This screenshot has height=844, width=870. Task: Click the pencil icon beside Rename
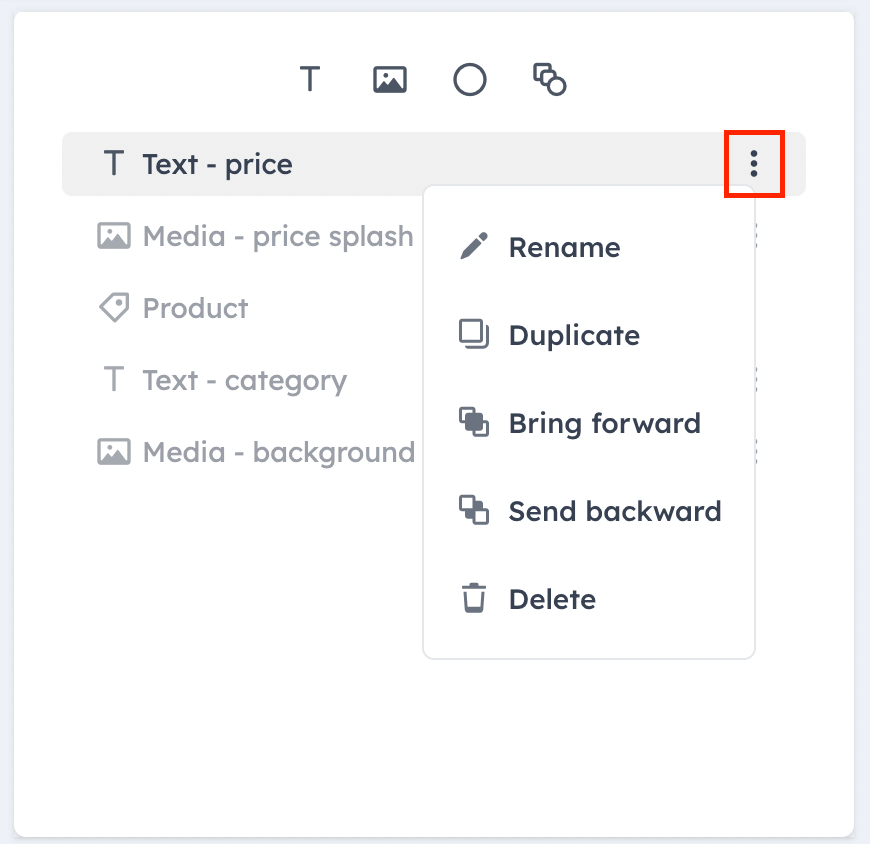[x=474, y=246]
